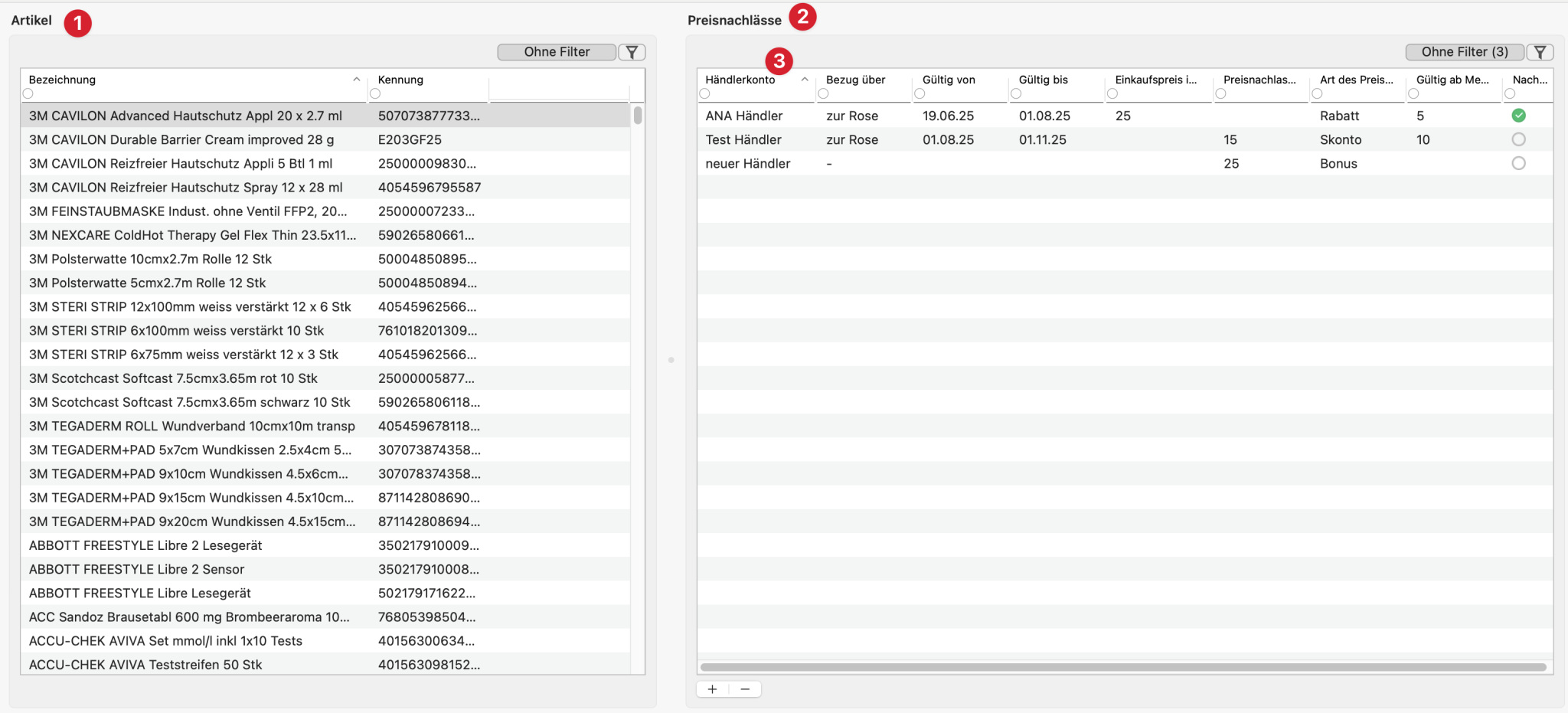
Task: Select ACCU-CHEK AVIVA Set mmol/l row
Action: coord(325,640)
